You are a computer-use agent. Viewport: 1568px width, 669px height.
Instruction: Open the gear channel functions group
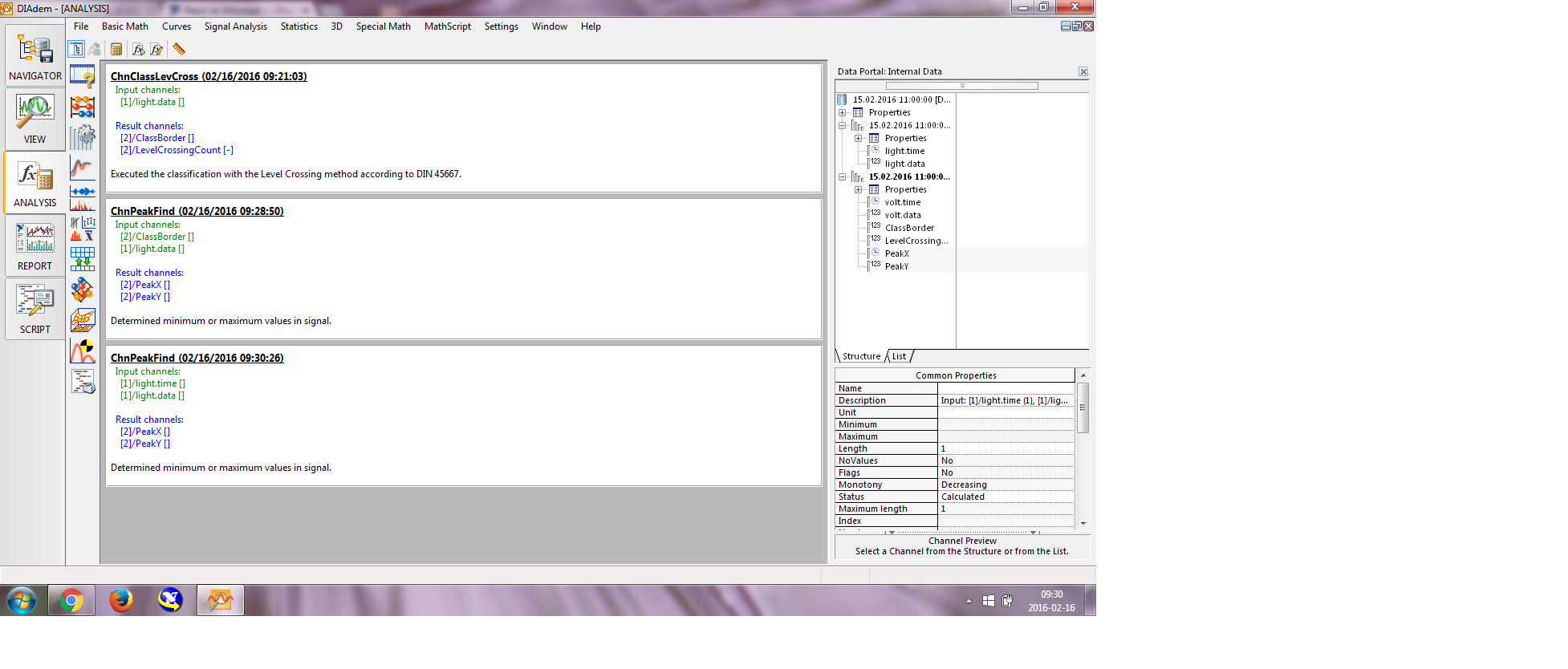[x=82, y=137]
